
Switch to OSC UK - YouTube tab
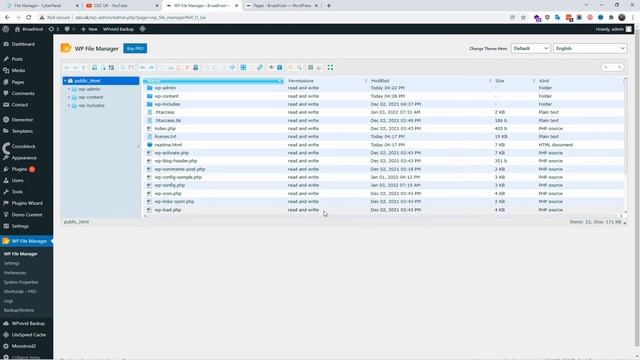[x=122, y=6]
